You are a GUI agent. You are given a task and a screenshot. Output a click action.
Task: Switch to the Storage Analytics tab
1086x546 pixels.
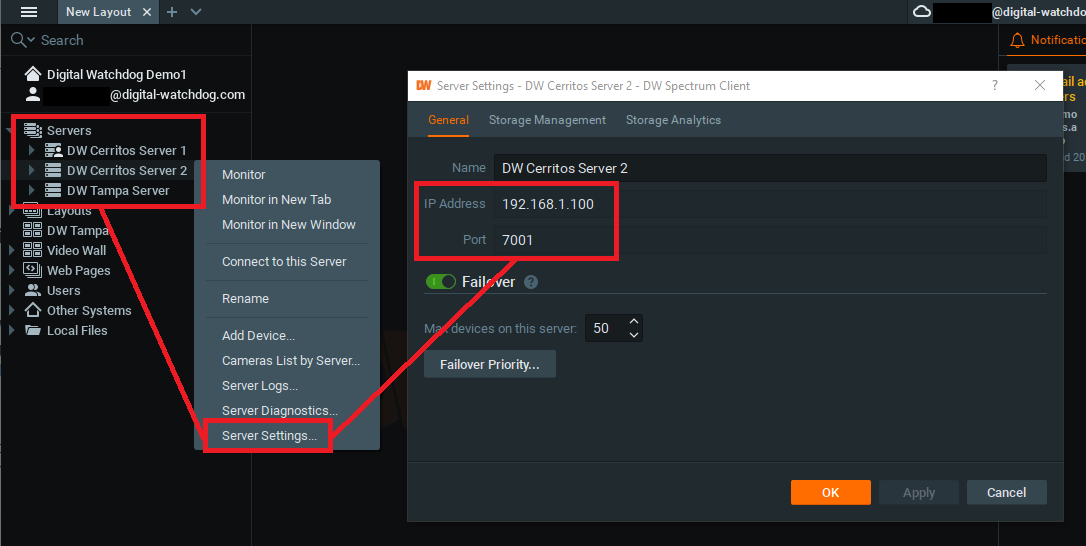tap(673, 120)
